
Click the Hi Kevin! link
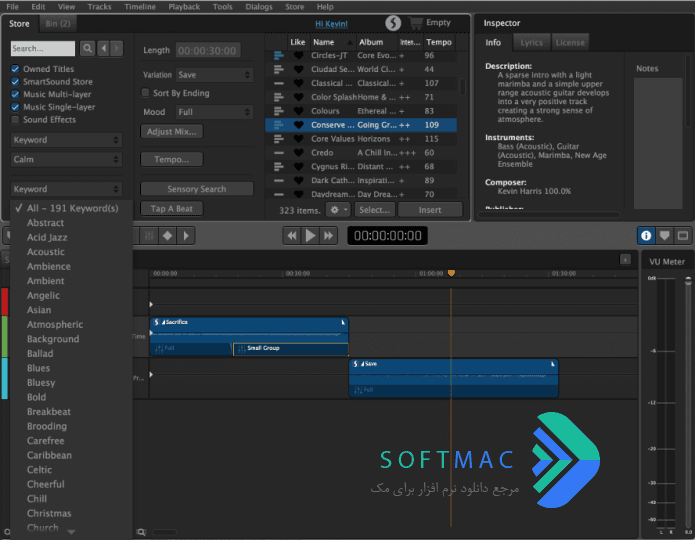[332, 24]
